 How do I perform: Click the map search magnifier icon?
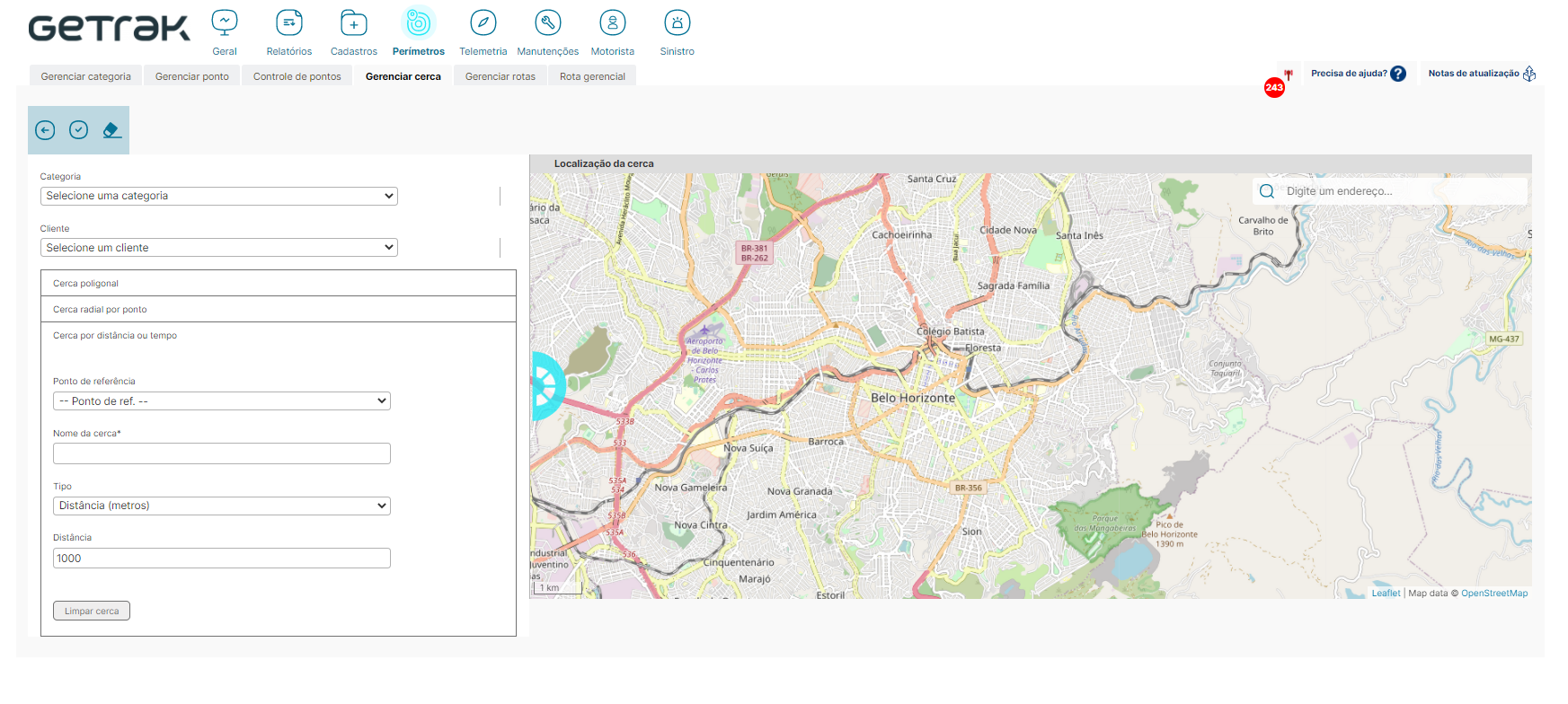pyautogui.click(x=1267, y=191)
